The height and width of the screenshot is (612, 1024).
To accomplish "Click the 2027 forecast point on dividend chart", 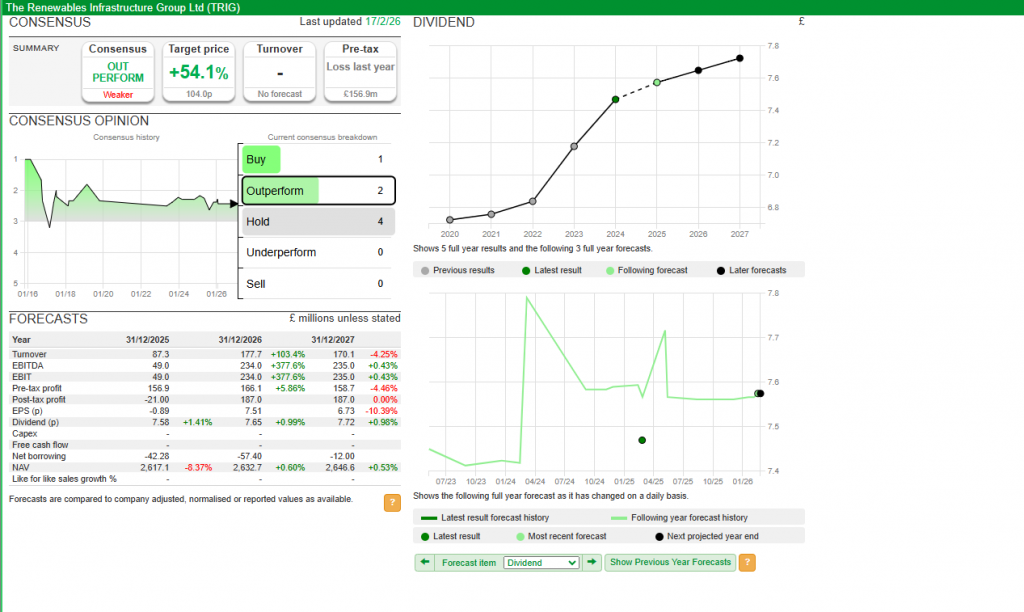I will point(740,58).
